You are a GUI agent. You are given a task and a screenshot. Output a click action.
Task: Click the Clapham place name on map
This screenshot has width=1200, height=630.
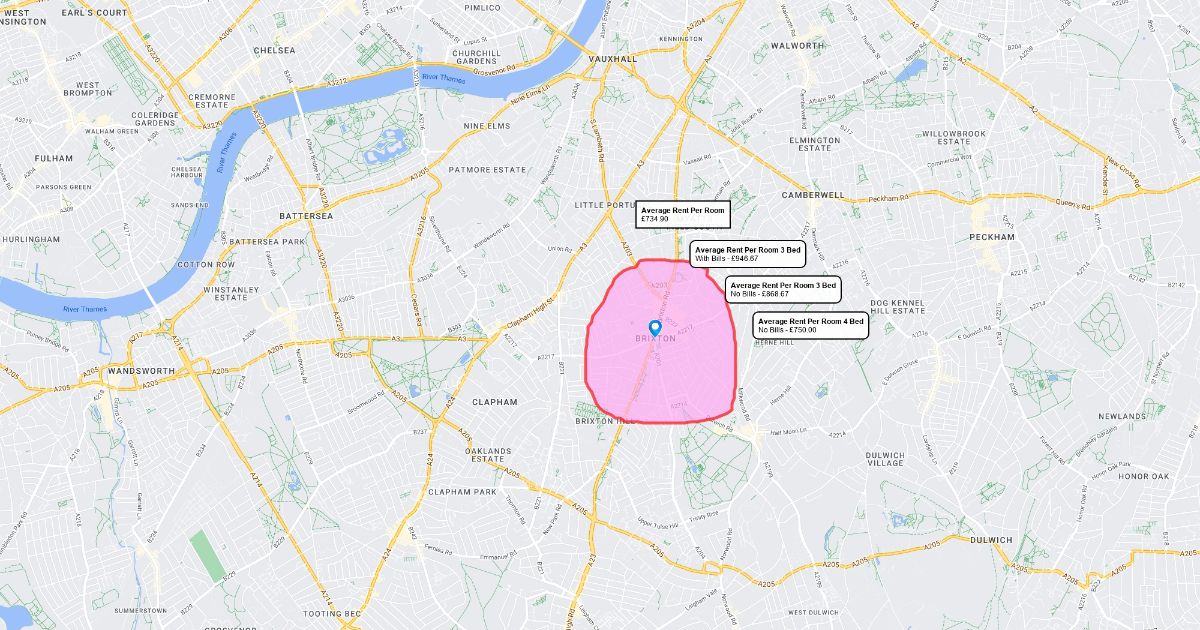[495, 402]
